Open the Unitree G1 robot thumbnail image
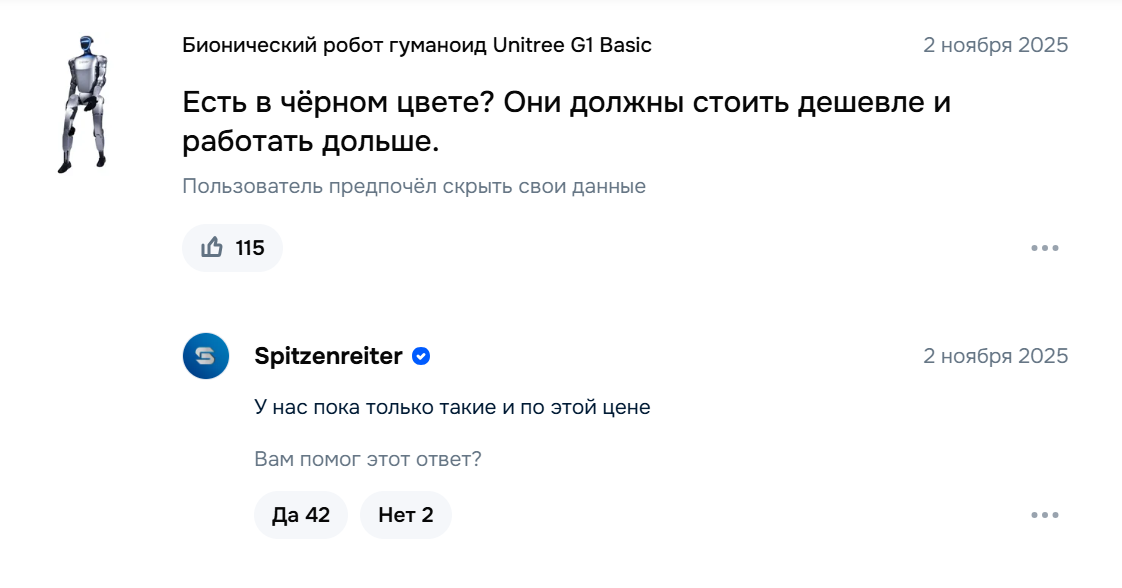Image resolution: width=1122 pixels, height=588 pixels. (84, 104)
